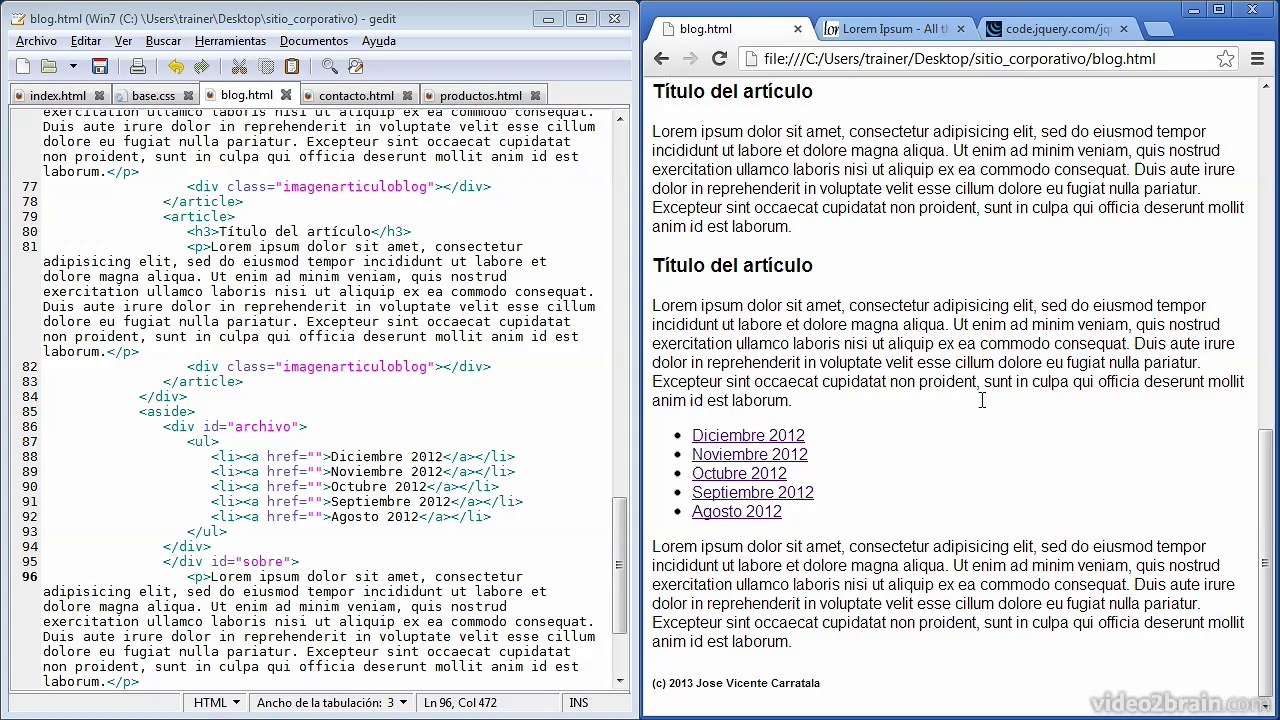
Task: Open the Noviembre 2012 link
Action: click(750, 454)
